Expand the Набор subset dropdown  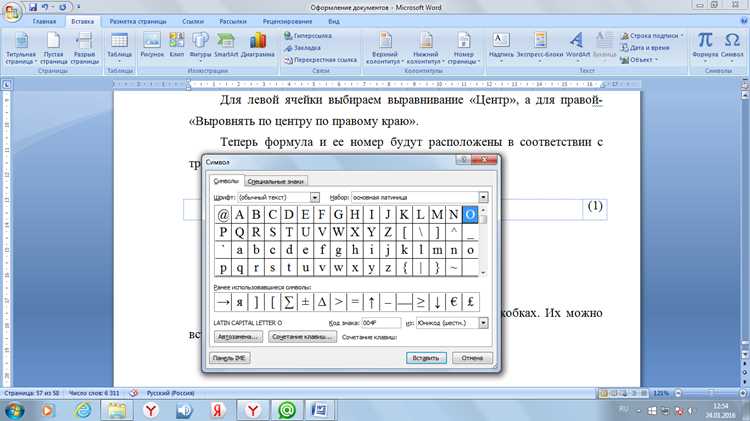483,197
